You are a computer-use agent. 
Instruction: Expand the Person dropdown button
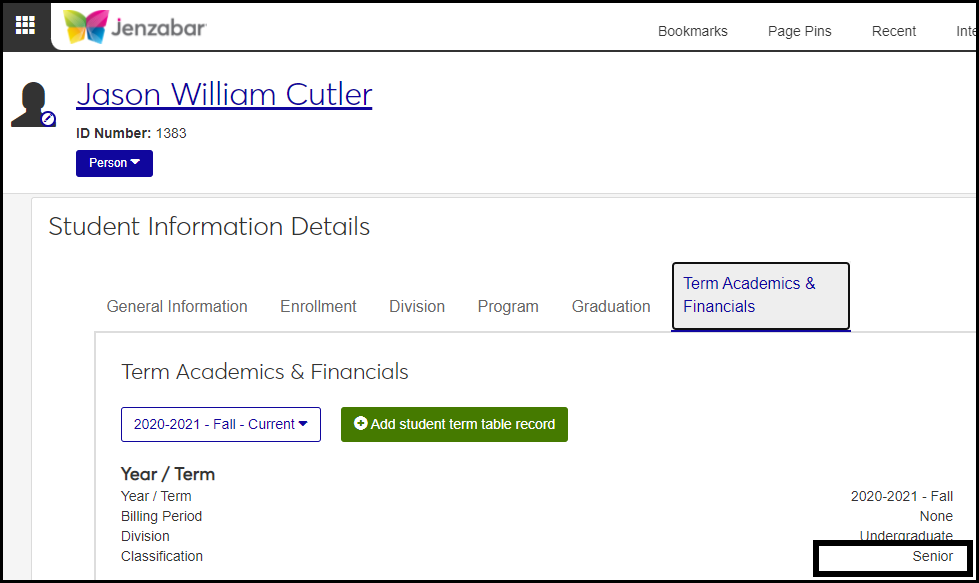click(x=114, y=163)
